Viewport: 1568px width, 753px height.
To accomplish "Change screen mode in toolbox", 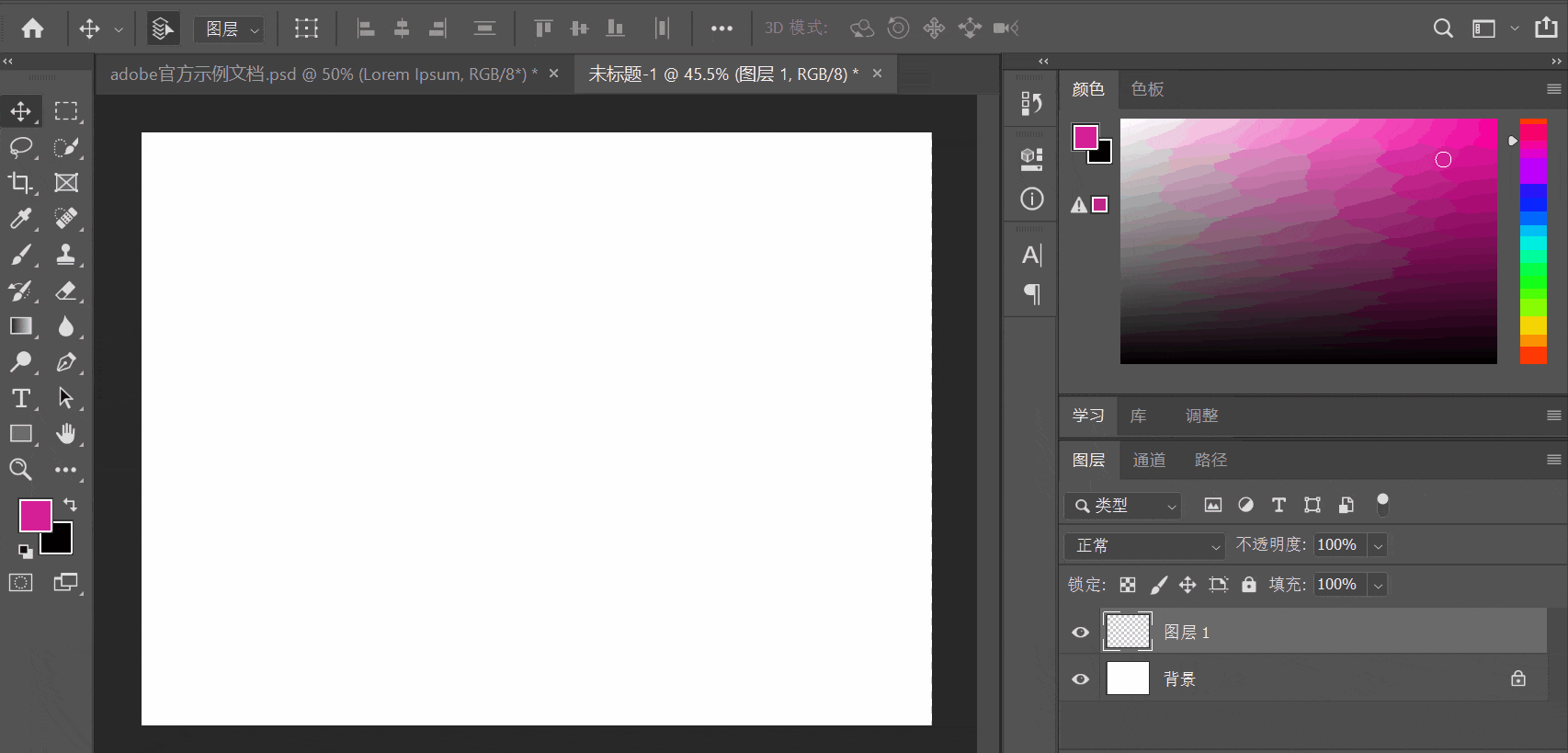I will [66, 582].
